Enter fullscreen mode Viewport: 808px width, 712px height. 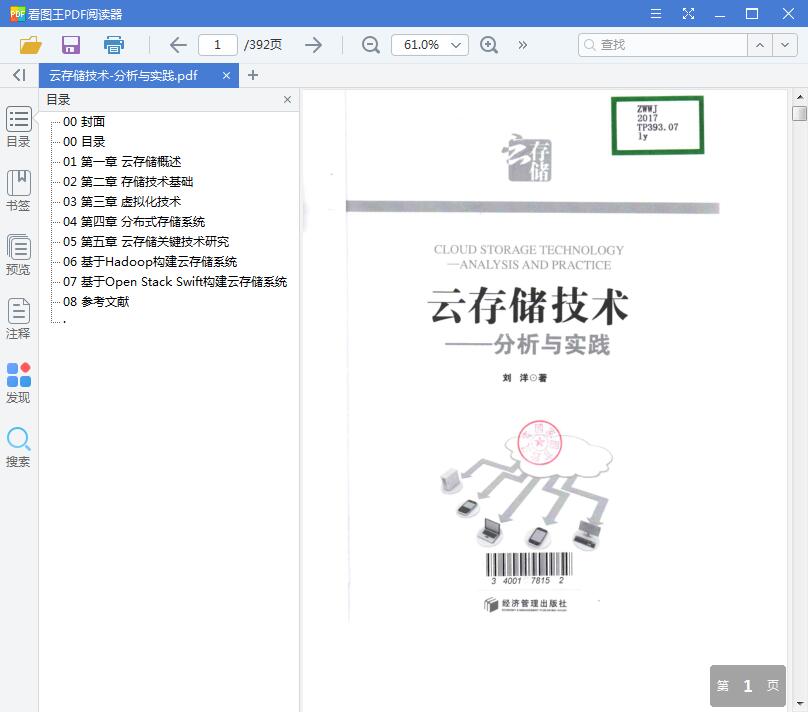point(689,14)
